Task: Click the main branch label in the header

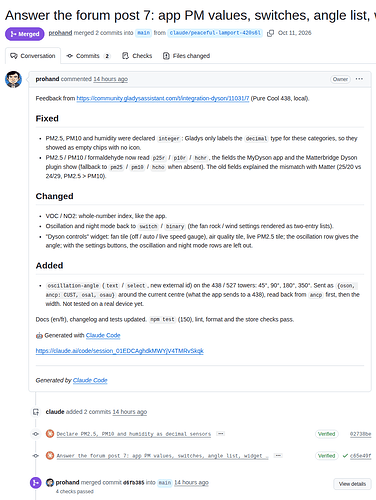Action: tap(144, 33)
